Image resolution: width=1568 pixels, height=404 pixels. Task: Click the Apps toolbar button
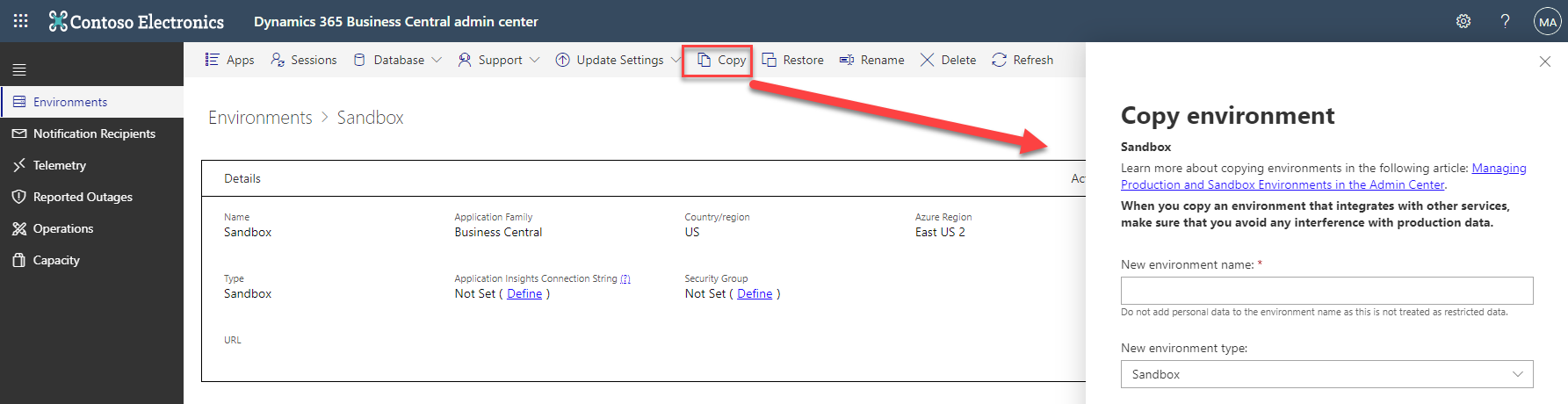(229, 60)
